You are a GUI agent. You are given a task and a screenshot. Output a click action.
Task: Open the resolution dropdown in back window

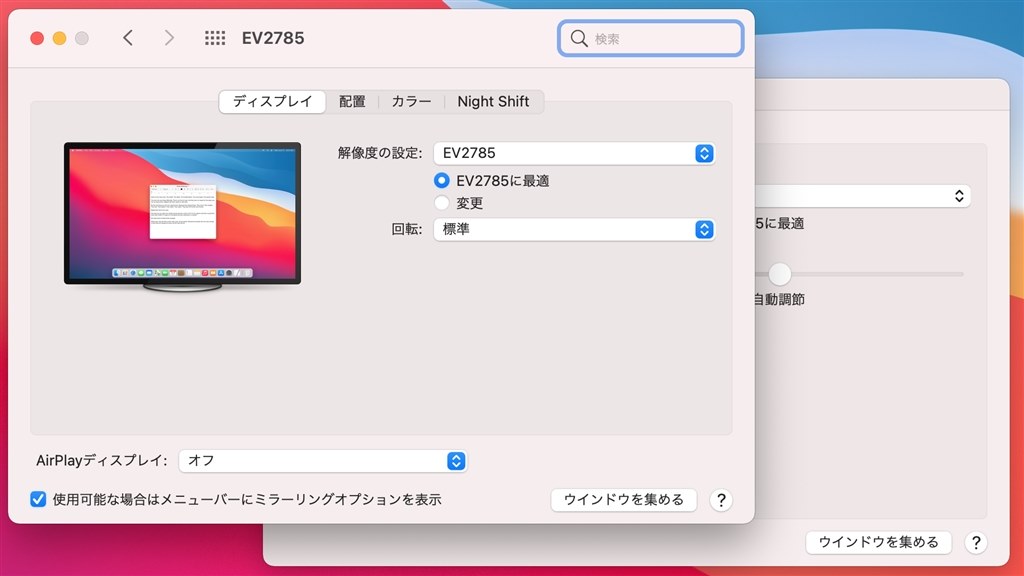pos(862,196)
